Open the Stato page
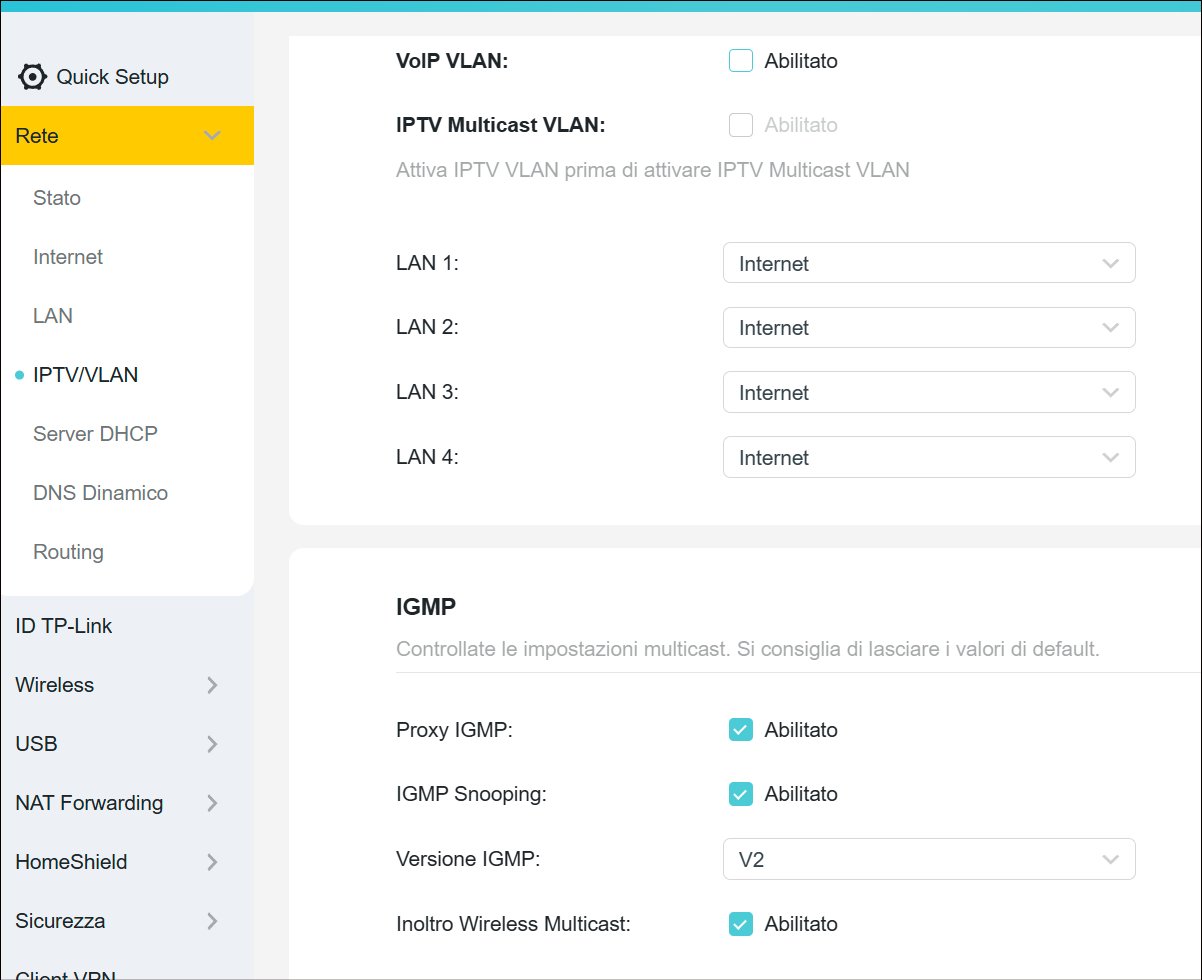The image size is (1202, 980). 57,198
